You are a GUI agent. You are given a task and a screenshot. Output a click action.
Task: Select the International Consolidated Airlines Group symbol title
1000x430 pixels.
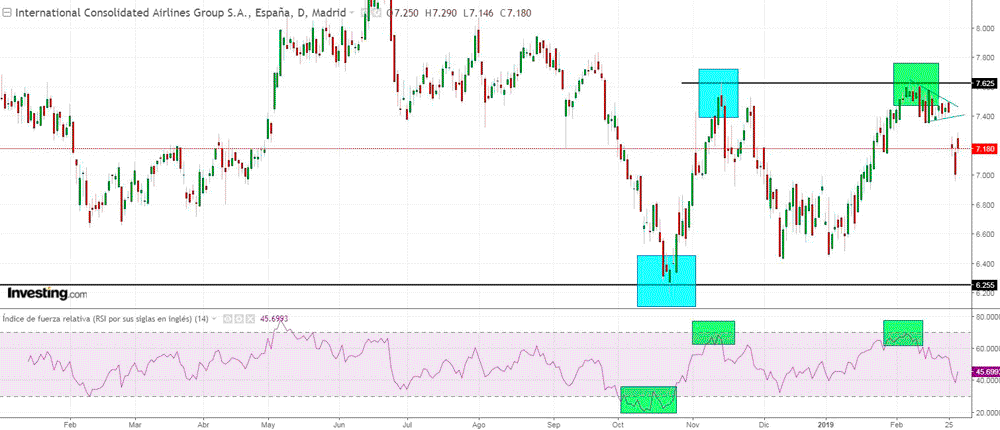180,13
